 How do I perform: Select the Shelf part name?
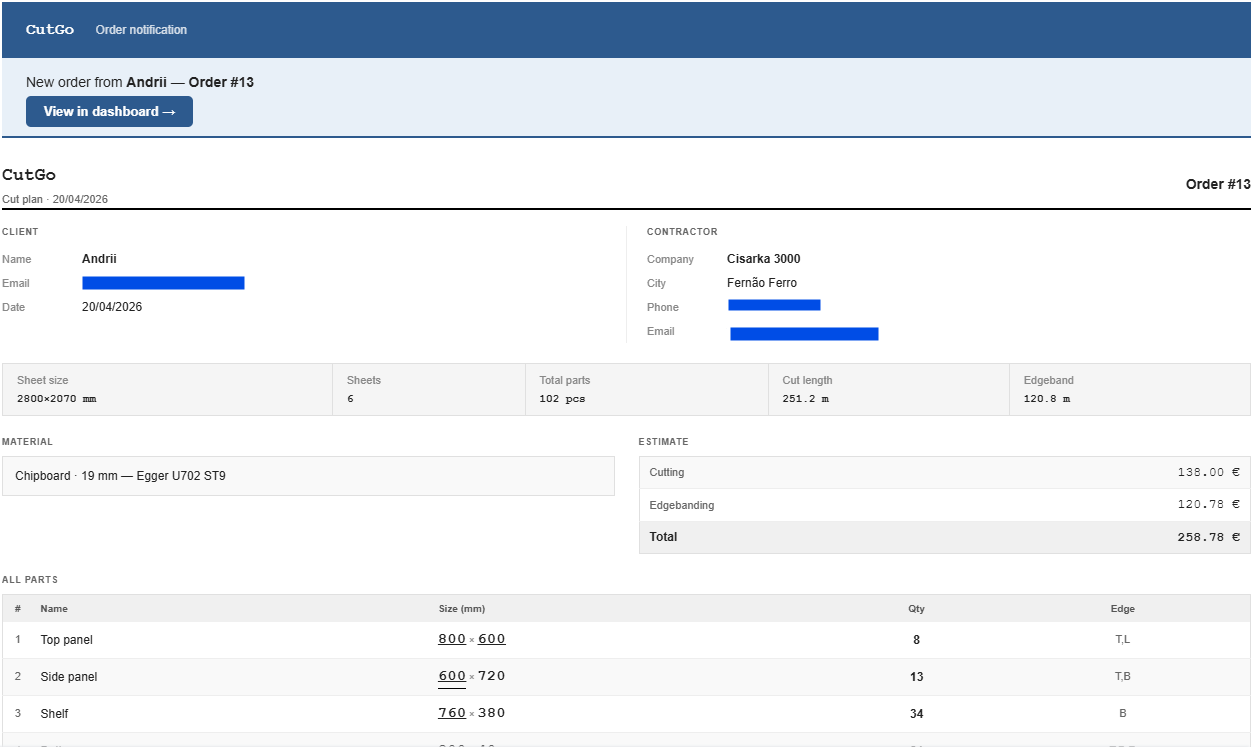point(54,714)
